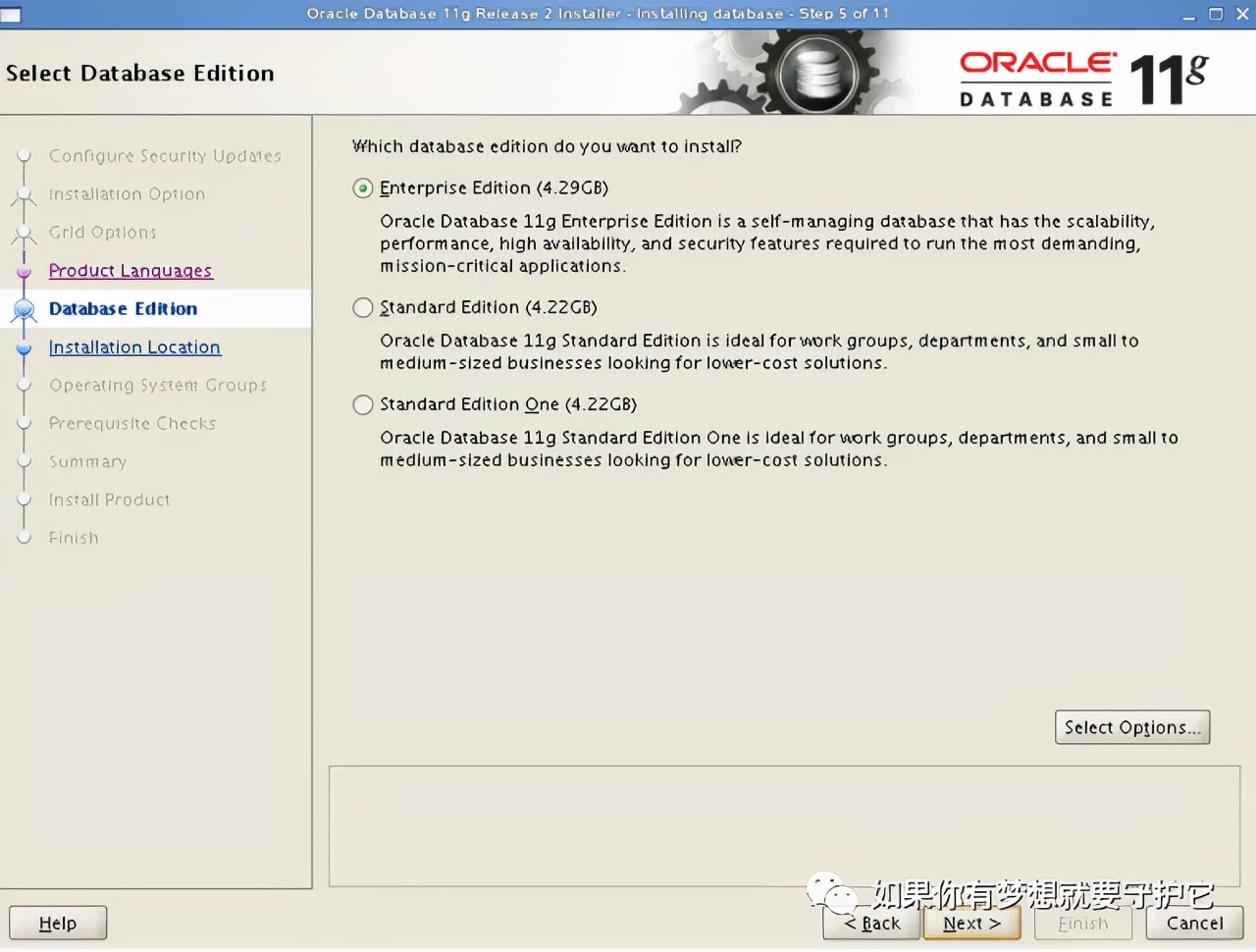Open the window menu icon in title bar
Viewport: 1256px width, 952px height.
point(11,15)
